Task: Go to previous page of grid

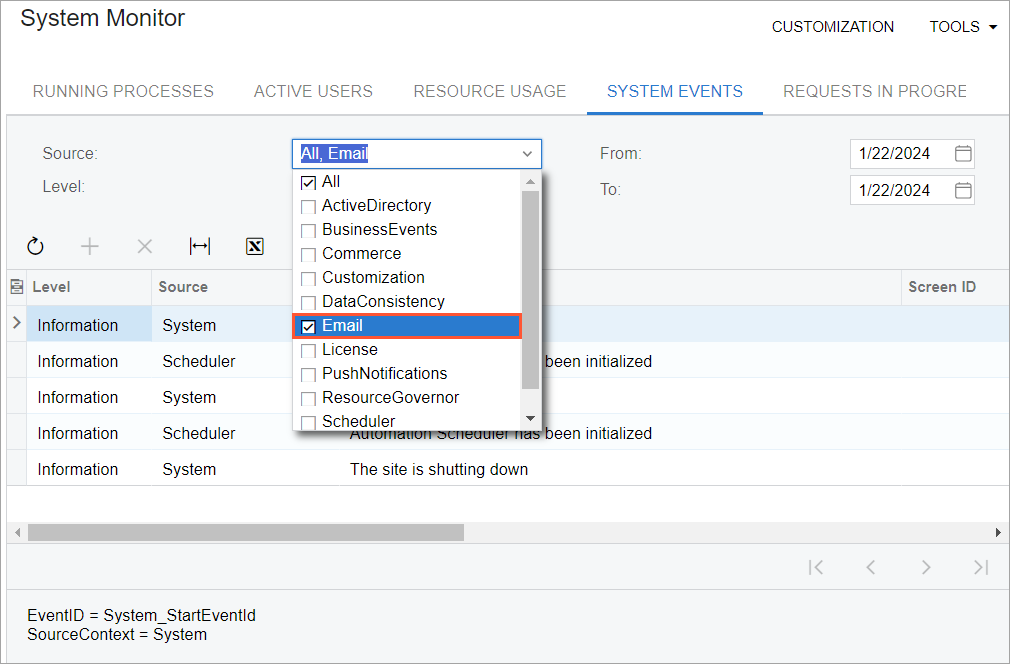Action: point(871,567)
